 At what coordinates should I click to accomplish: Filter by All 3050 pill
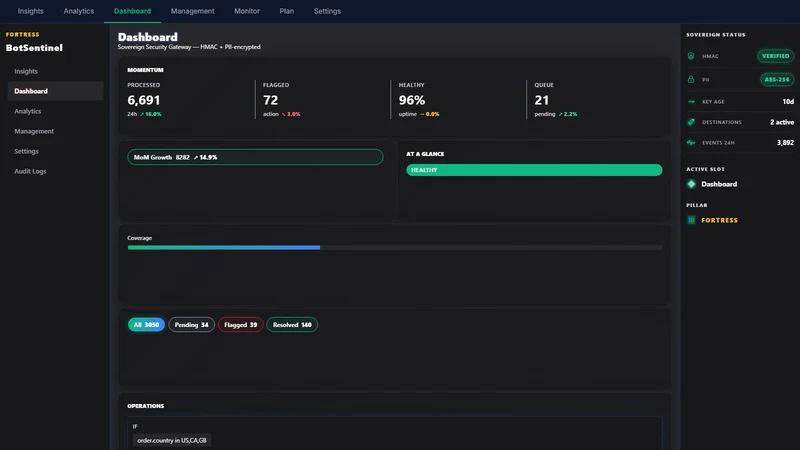(146, 325)
